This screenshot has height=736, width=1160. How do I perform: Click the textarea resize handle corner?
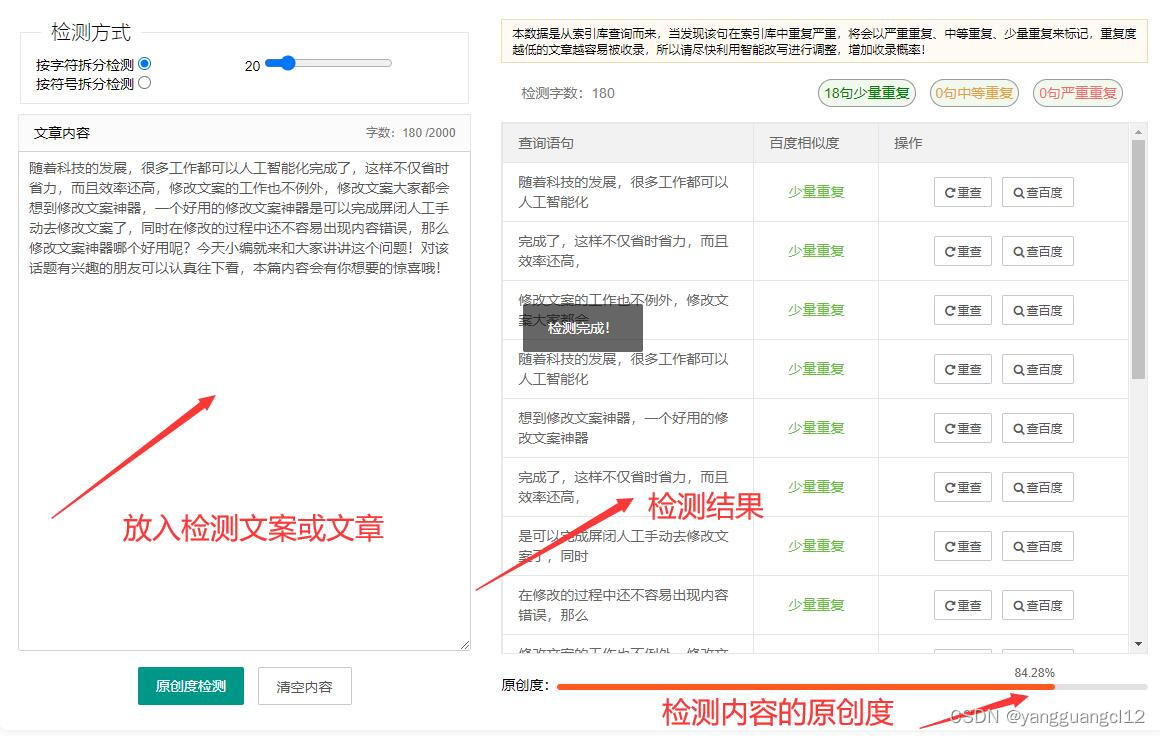coord(465,645)
